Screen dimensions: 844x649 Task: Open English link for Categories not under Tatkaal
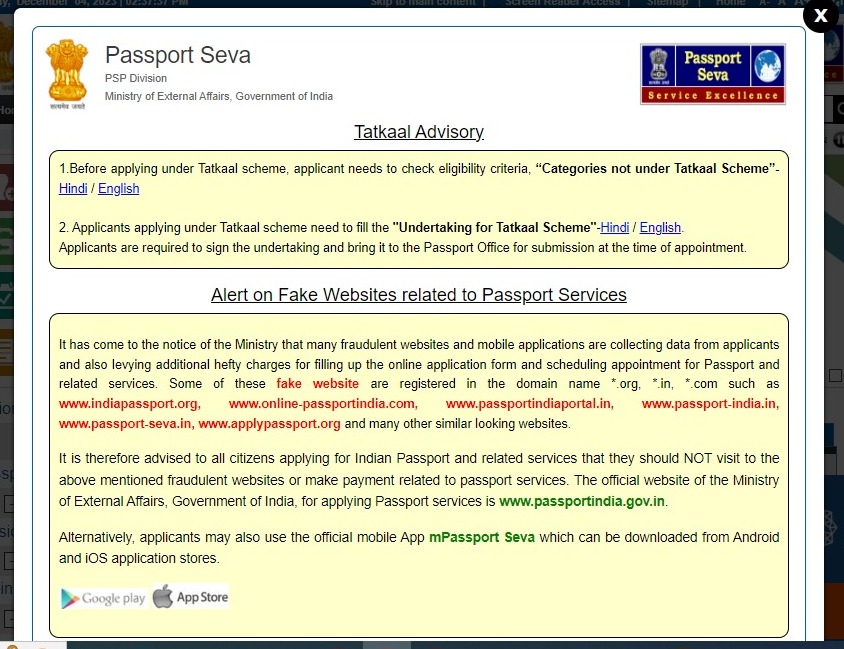118,189
